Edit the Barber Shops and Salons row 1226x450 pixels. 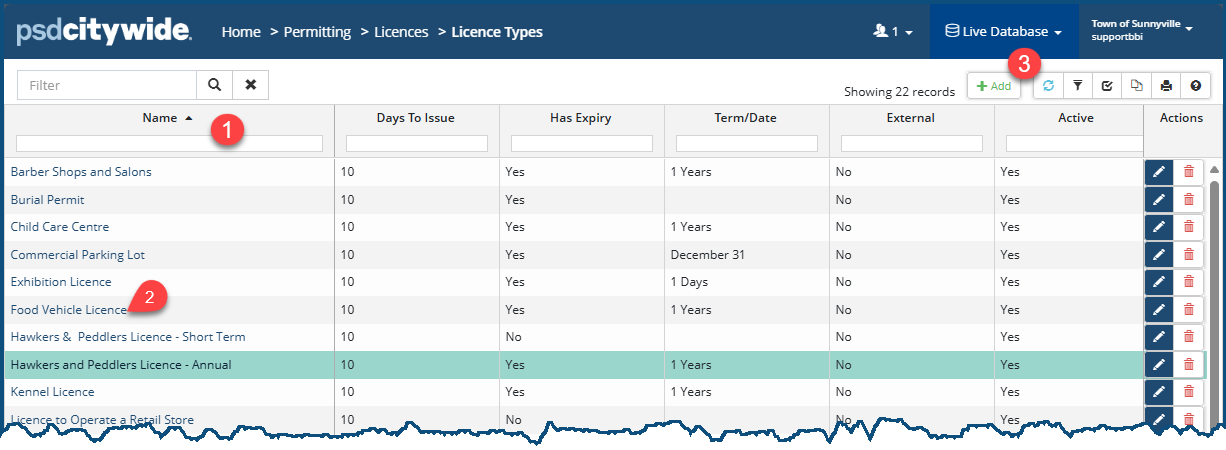(x=1159, y=172)
